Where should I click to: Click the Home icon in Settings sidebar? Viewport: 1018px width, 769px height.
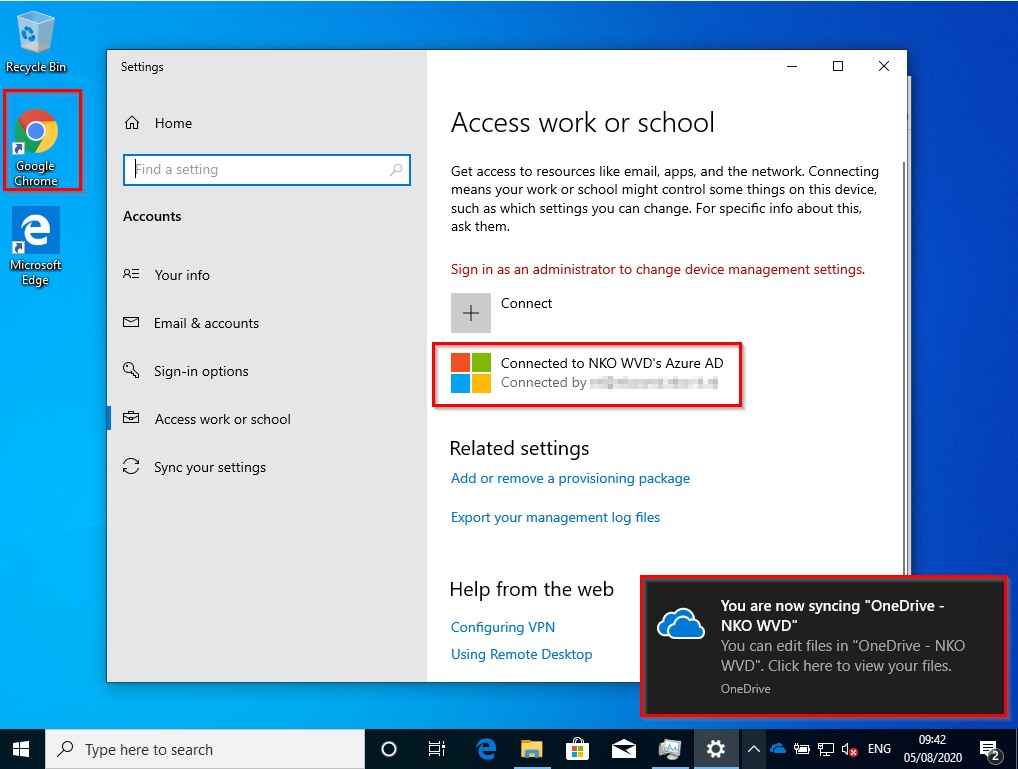(x=132, y=123)
